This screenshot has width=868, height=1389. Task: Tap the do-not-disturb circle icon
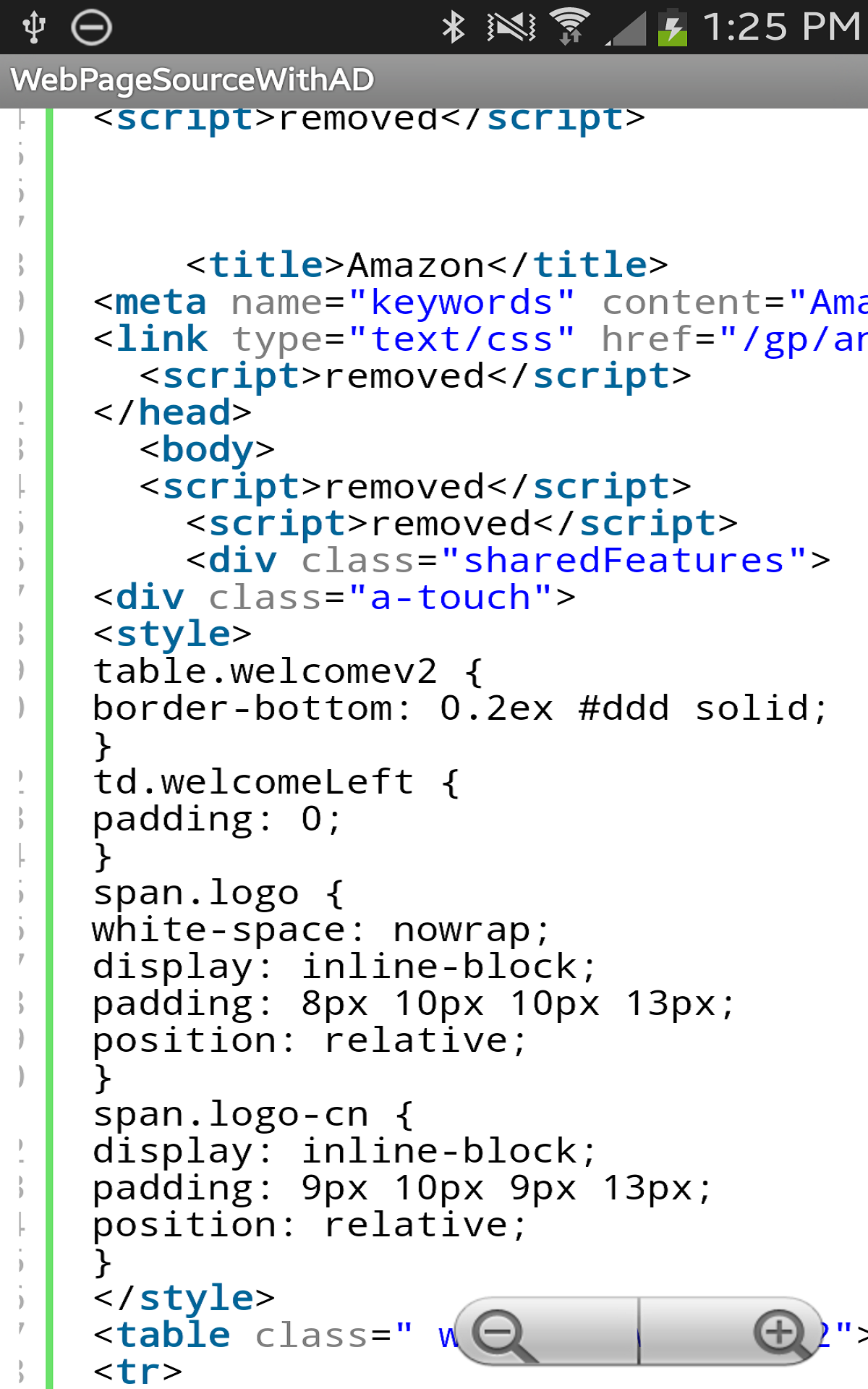[x=91, y=29]
